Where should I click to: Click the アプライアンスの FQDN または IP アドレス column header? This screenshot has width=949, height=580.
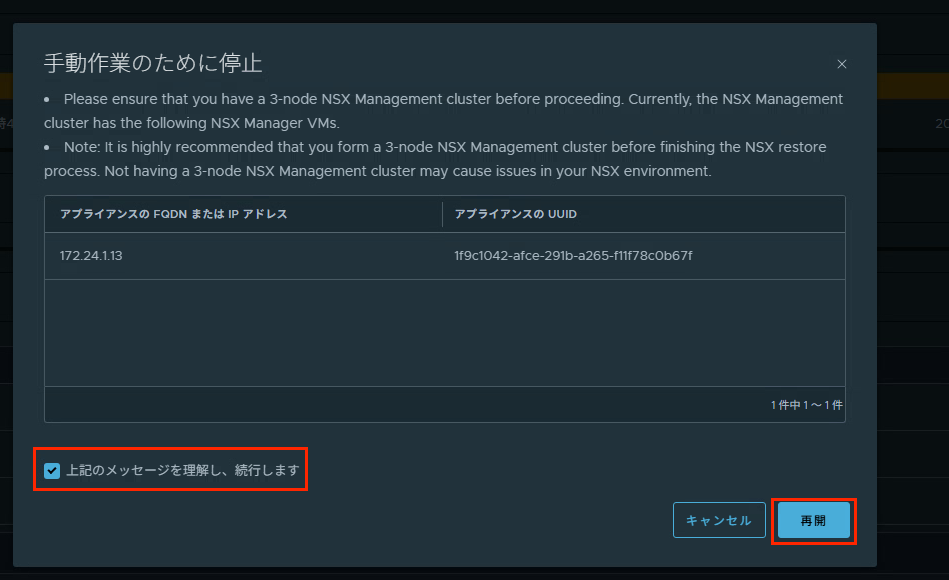click(x=173, y=214)
